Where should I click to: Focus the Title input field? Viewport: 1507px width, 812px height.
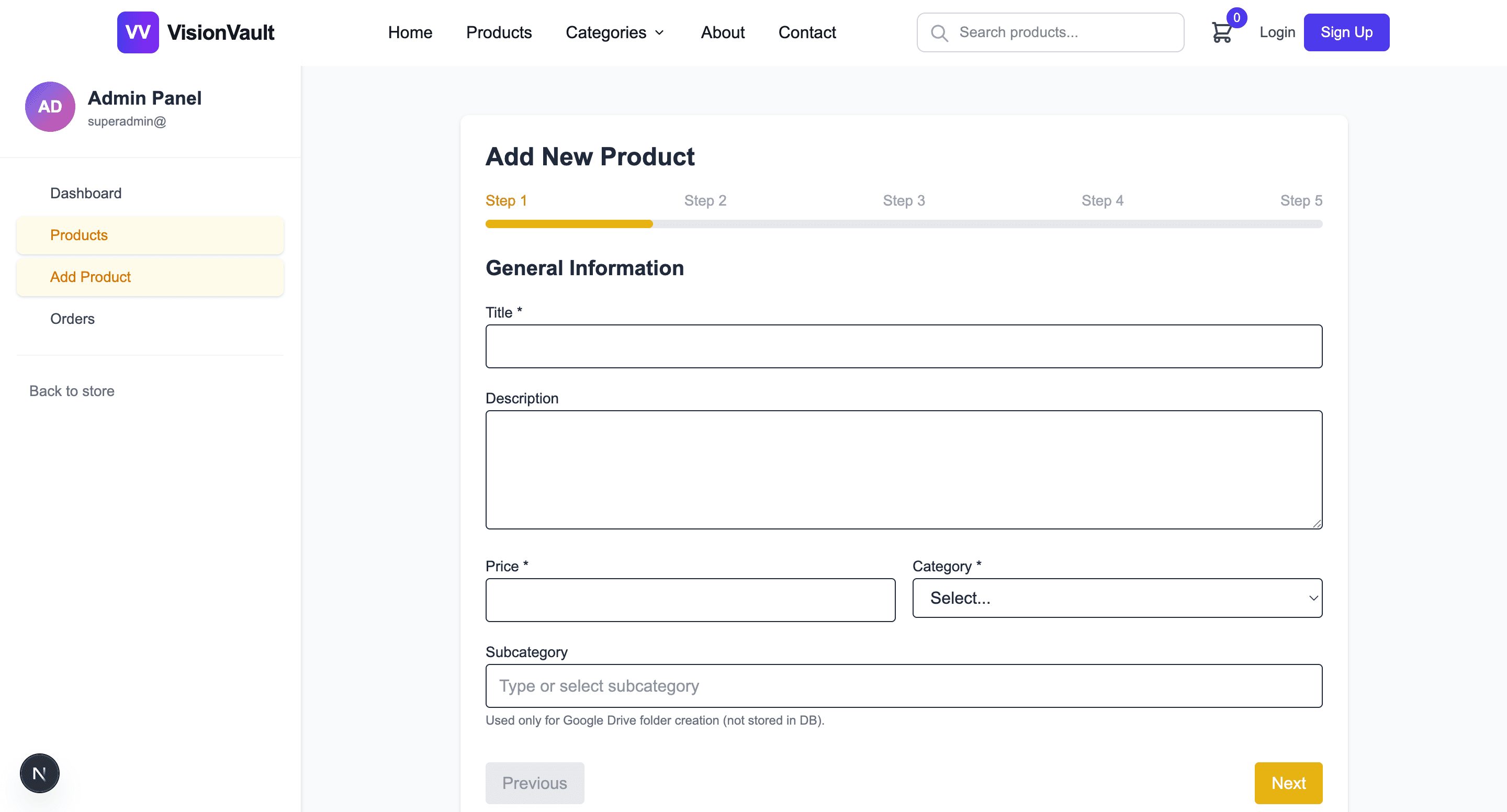903,346
